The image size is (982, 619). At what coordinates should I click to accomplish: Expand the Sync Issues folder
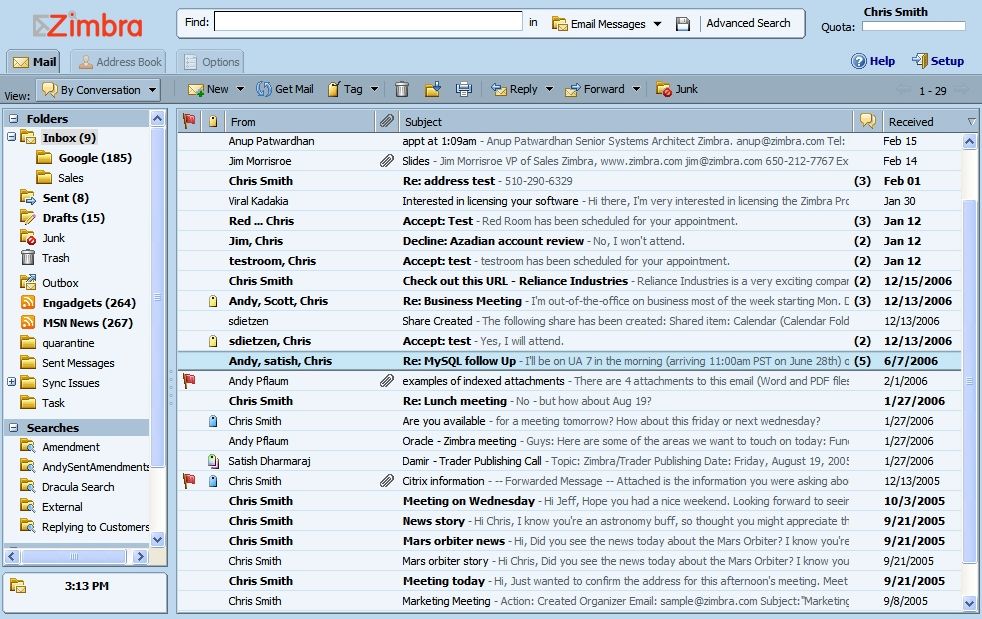(x=11, y=382)
